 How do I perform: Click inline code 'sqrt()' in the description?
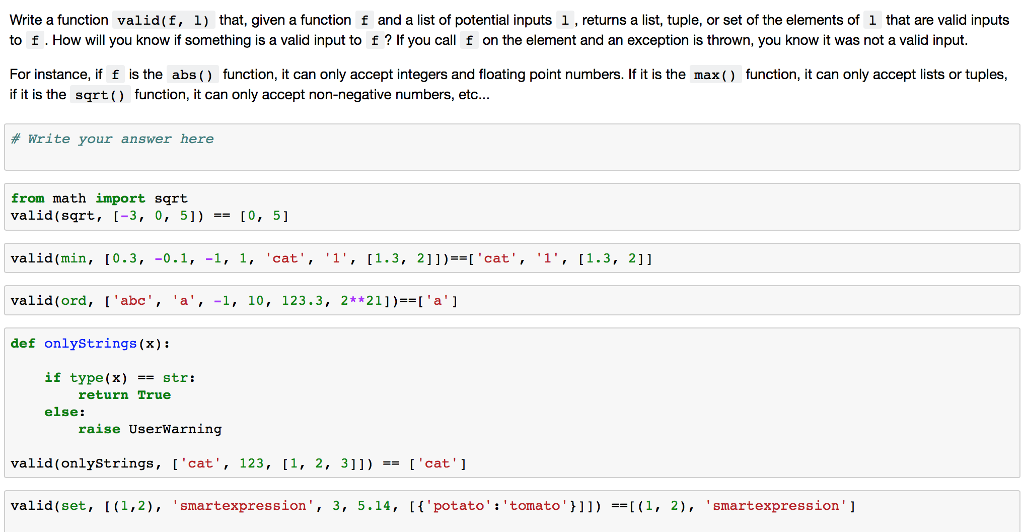100,95
